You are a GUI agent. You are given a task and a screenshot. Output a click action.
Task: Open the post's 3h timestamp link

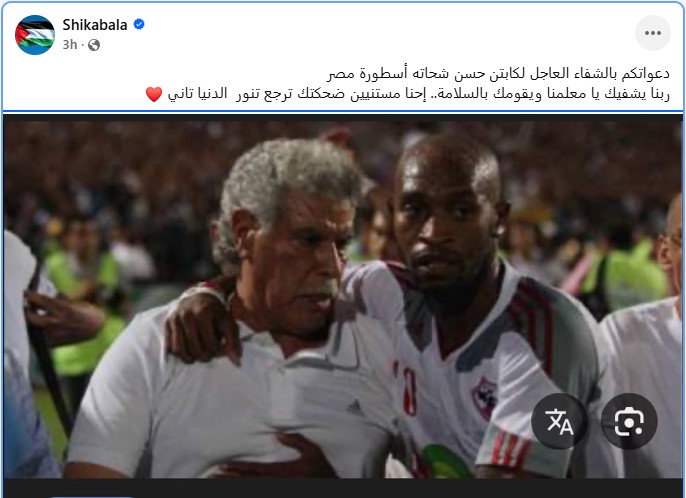70,45
